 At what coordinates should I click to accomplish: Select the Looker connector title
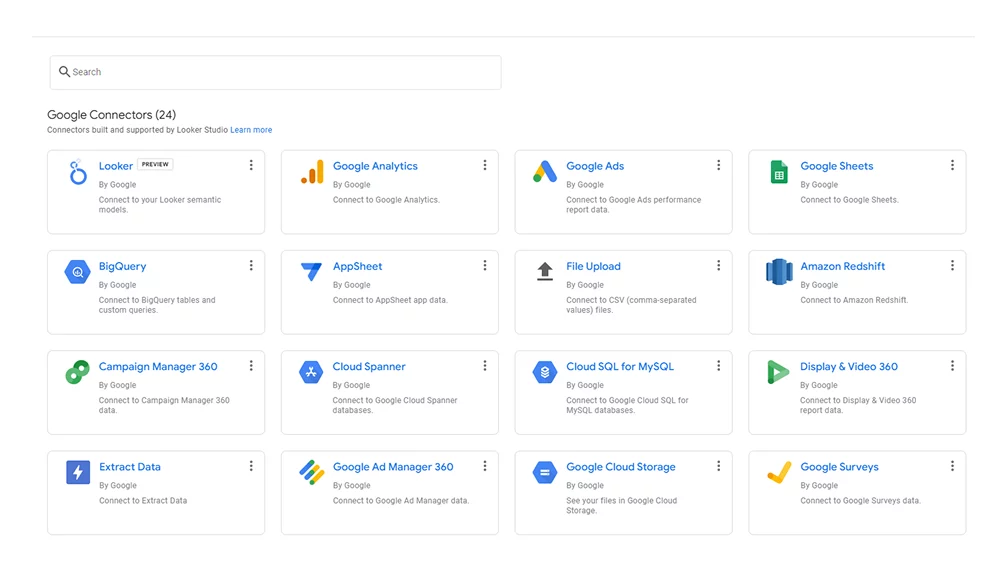point(115,166)
